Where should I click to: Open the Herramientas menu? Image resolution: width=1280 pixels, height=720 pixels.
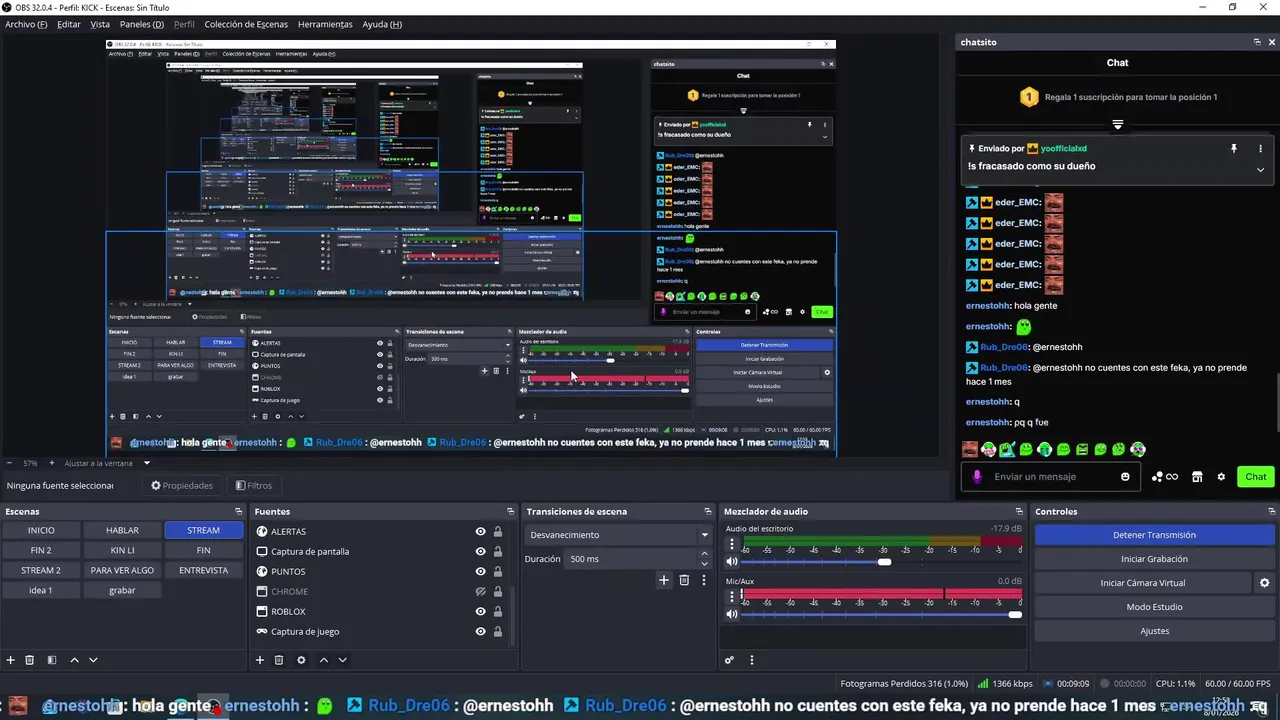coord(325,24)
